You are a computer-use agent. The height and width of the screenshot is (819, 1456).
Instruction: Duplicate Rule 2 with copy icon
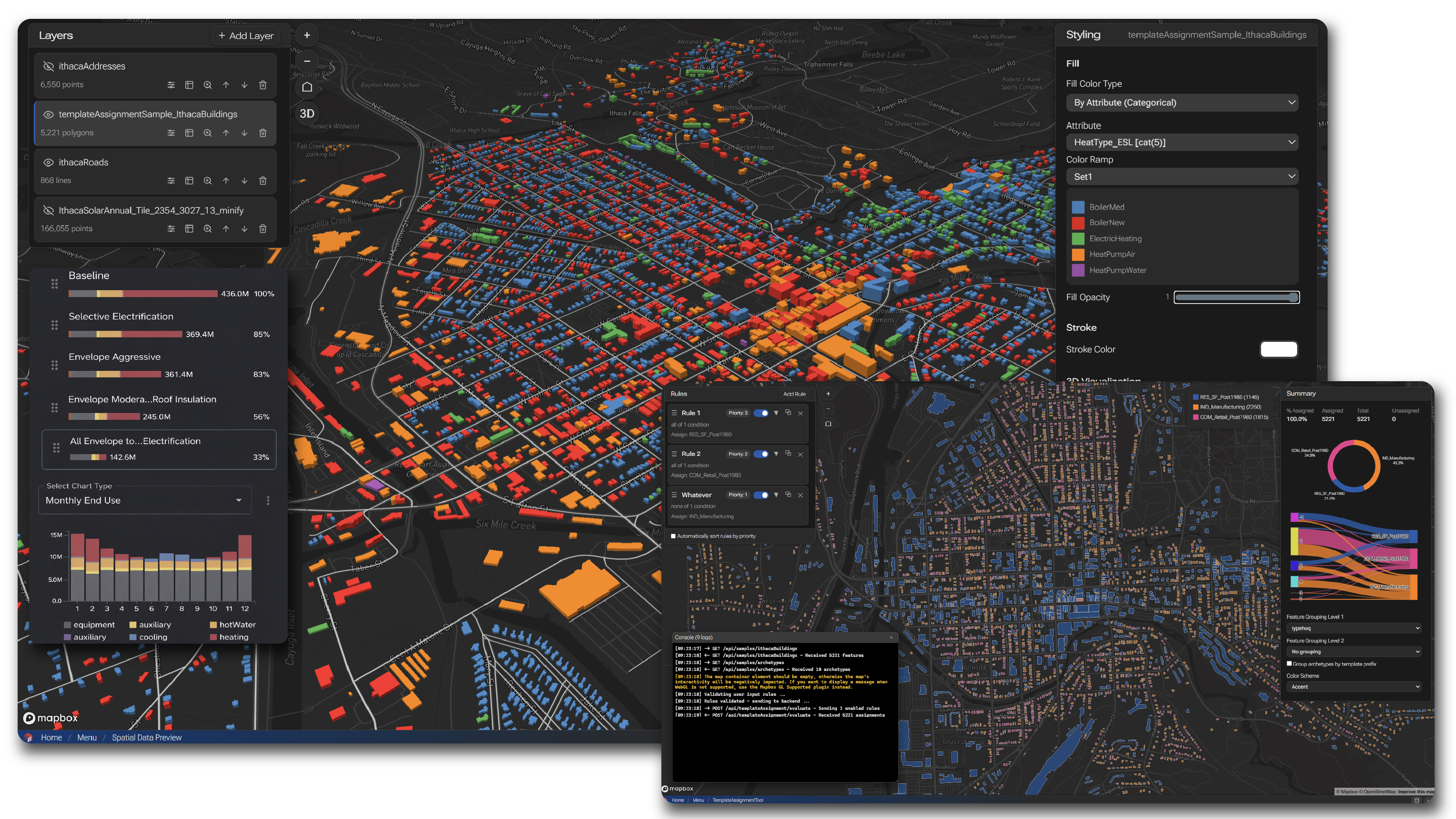pos(788,453)
